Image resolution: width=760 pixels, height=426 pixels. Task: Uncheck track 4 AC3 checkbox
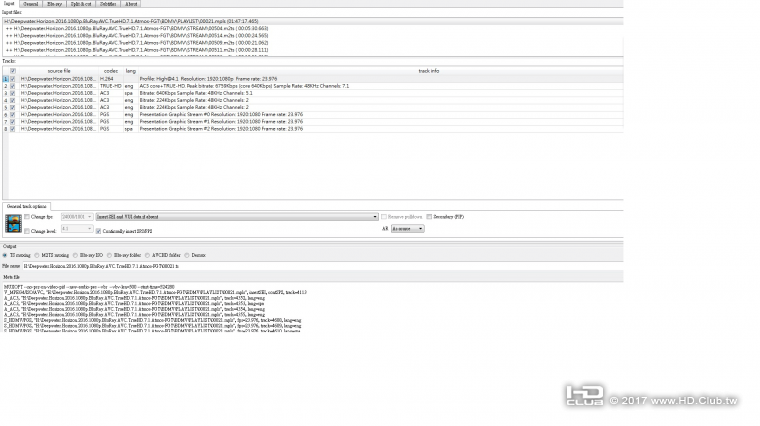pyautogui.click(x=13, y=100)
